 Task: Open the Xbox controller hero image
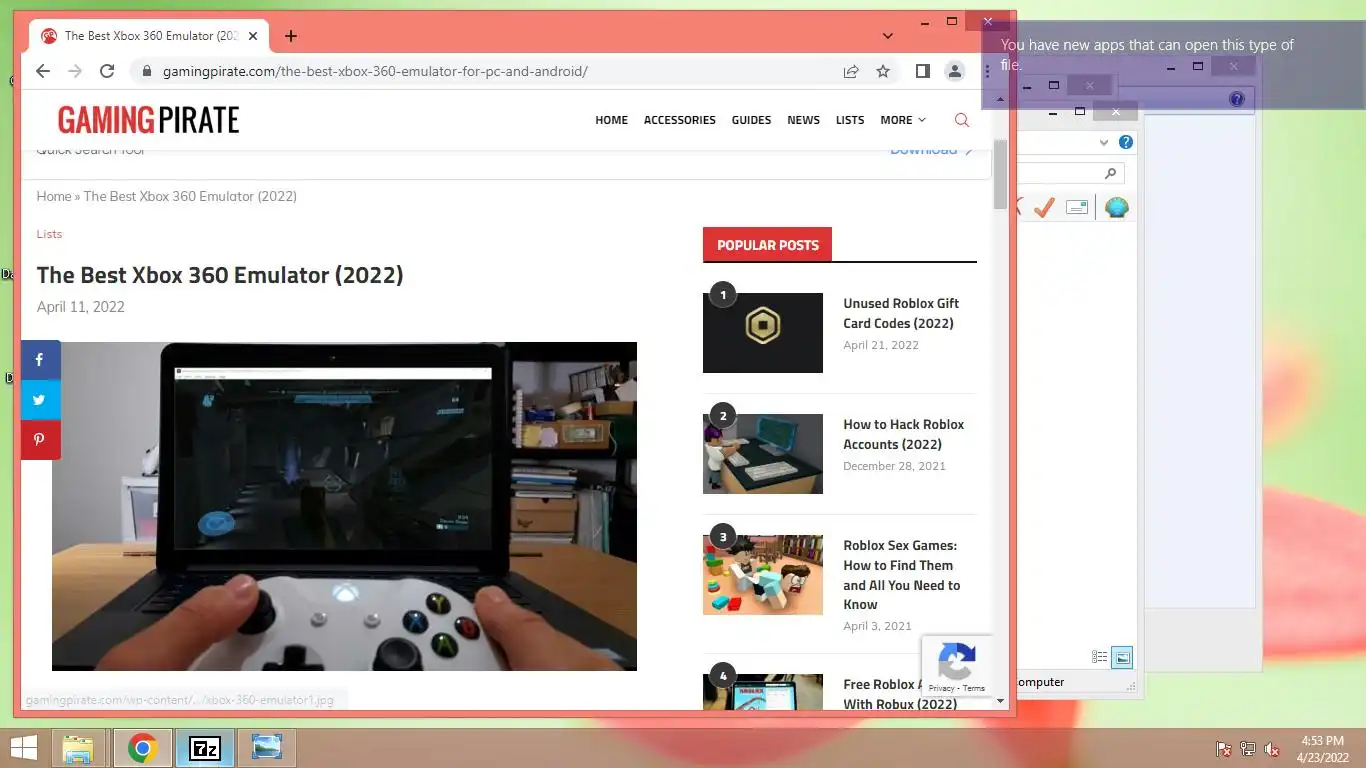(344, 506)
